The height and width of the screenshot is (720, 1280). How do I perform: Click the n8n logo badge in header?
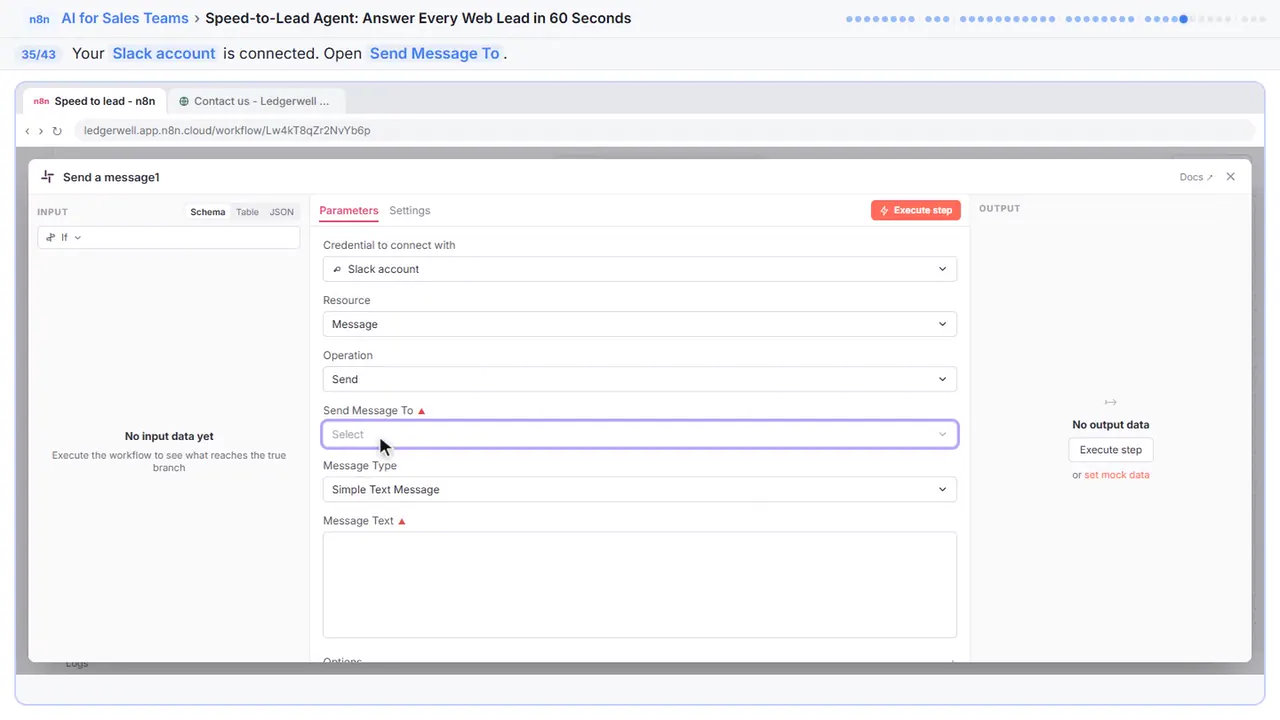[39, 18]
